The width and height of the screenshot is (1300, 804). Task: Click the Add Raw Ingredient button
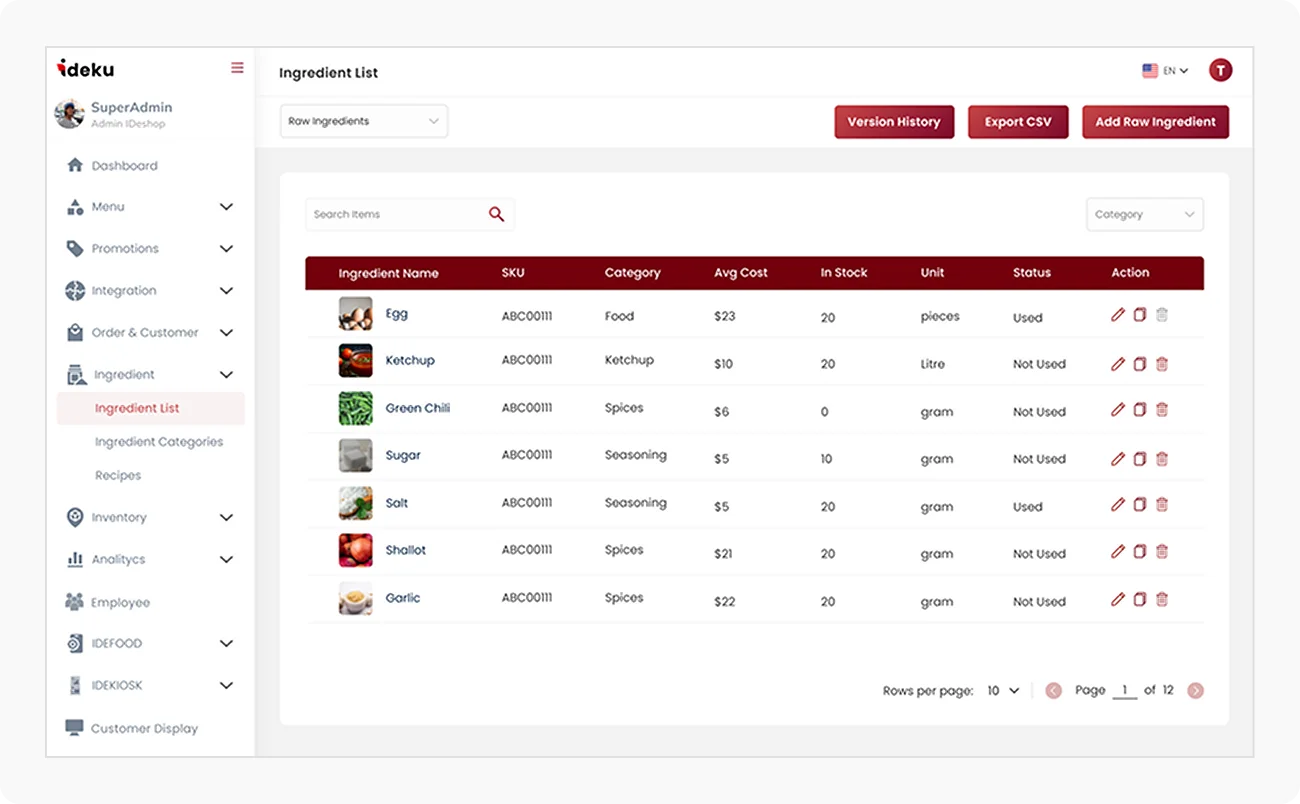1155,122
